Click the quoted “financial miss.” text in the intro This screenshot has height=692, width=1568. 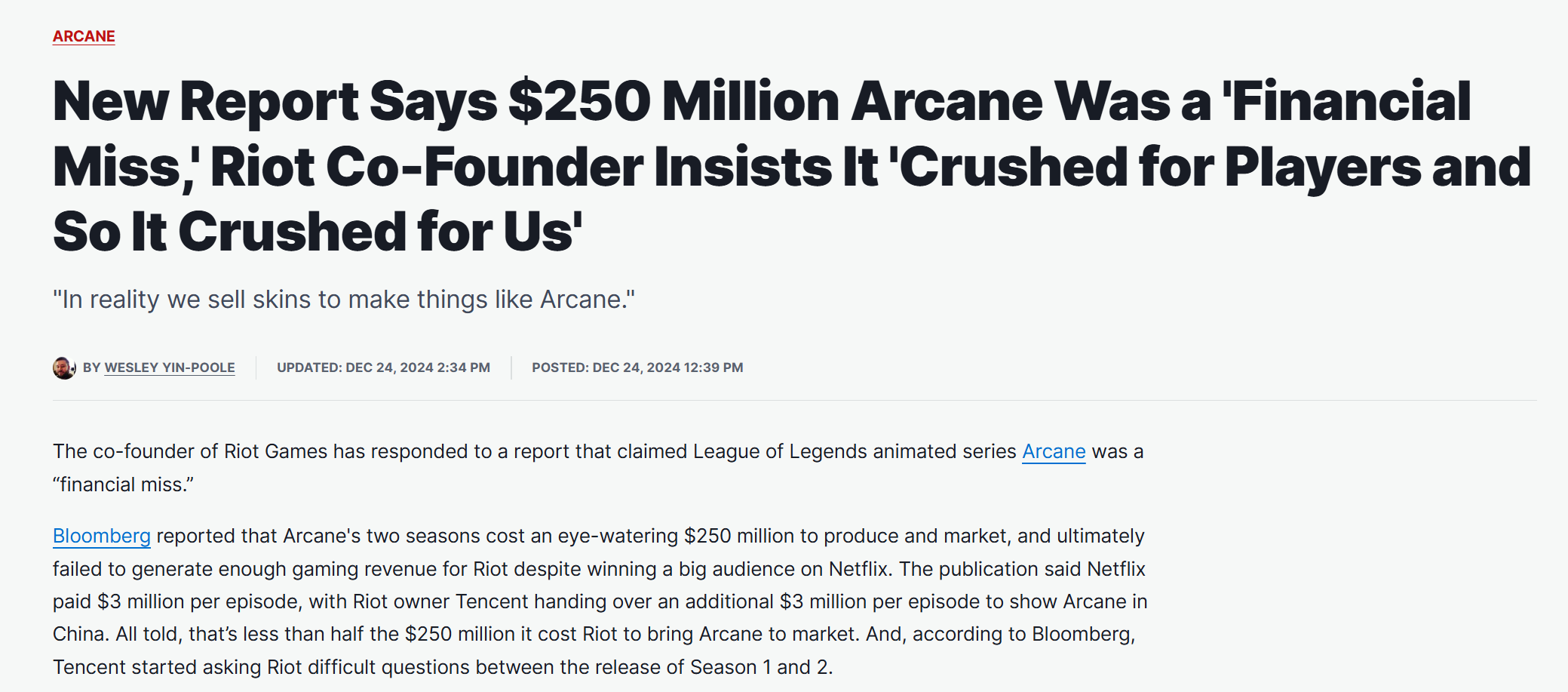[x=123, y=484]
